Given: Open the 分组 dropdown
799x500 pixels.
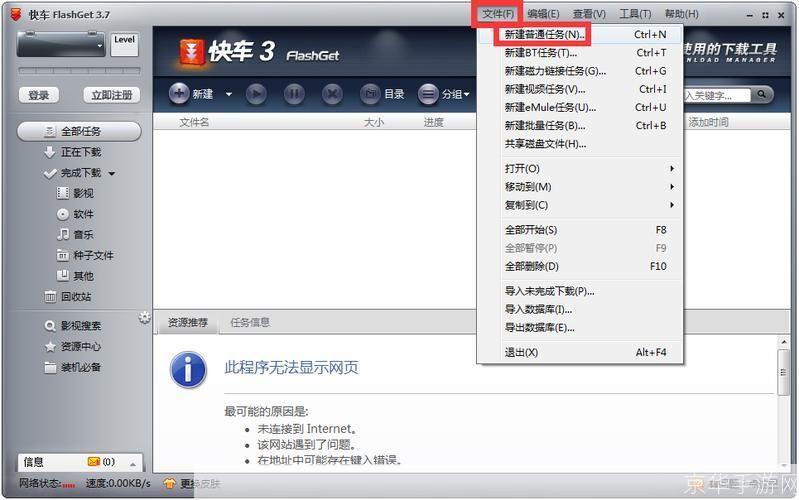Looking at the screenshot, I should coord(444,94).
